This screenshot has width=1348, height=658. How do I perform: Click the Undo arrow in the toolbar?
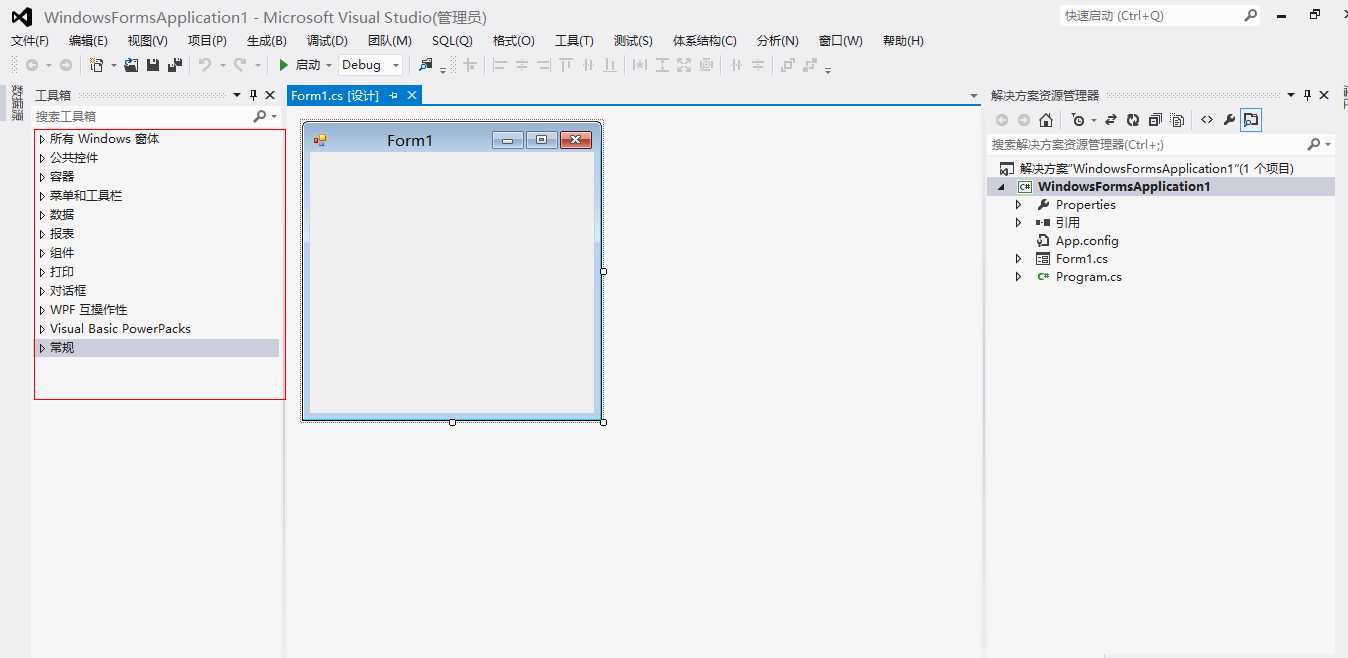(x=205, y=65)
